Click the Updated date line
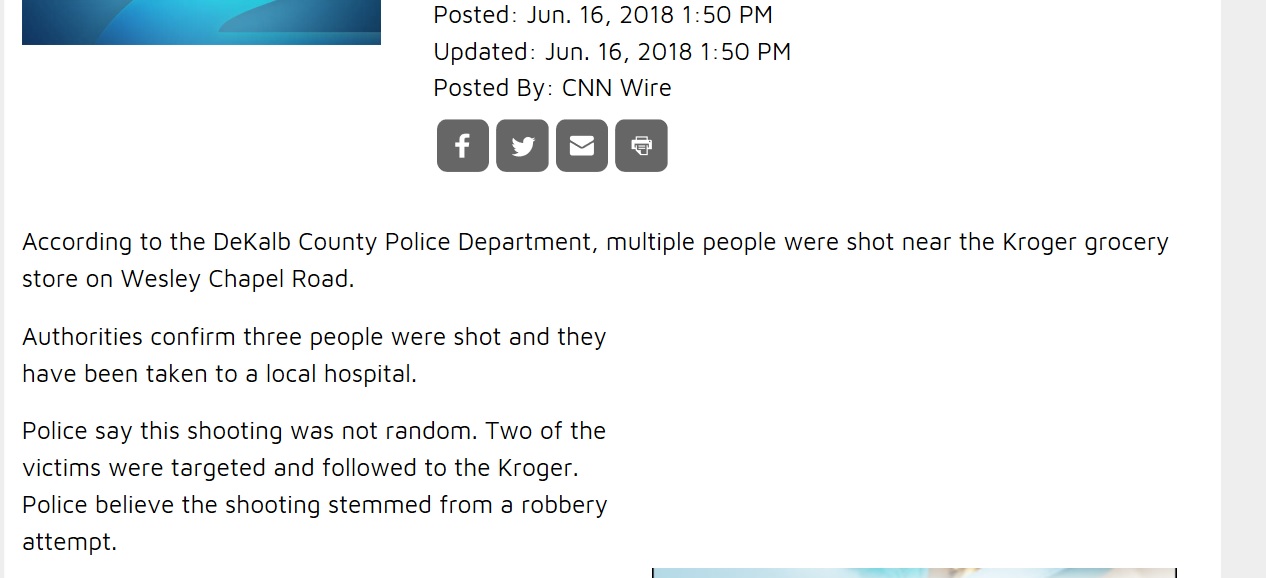The width and height of the screenshot is (1266, 578). (611, 52)
